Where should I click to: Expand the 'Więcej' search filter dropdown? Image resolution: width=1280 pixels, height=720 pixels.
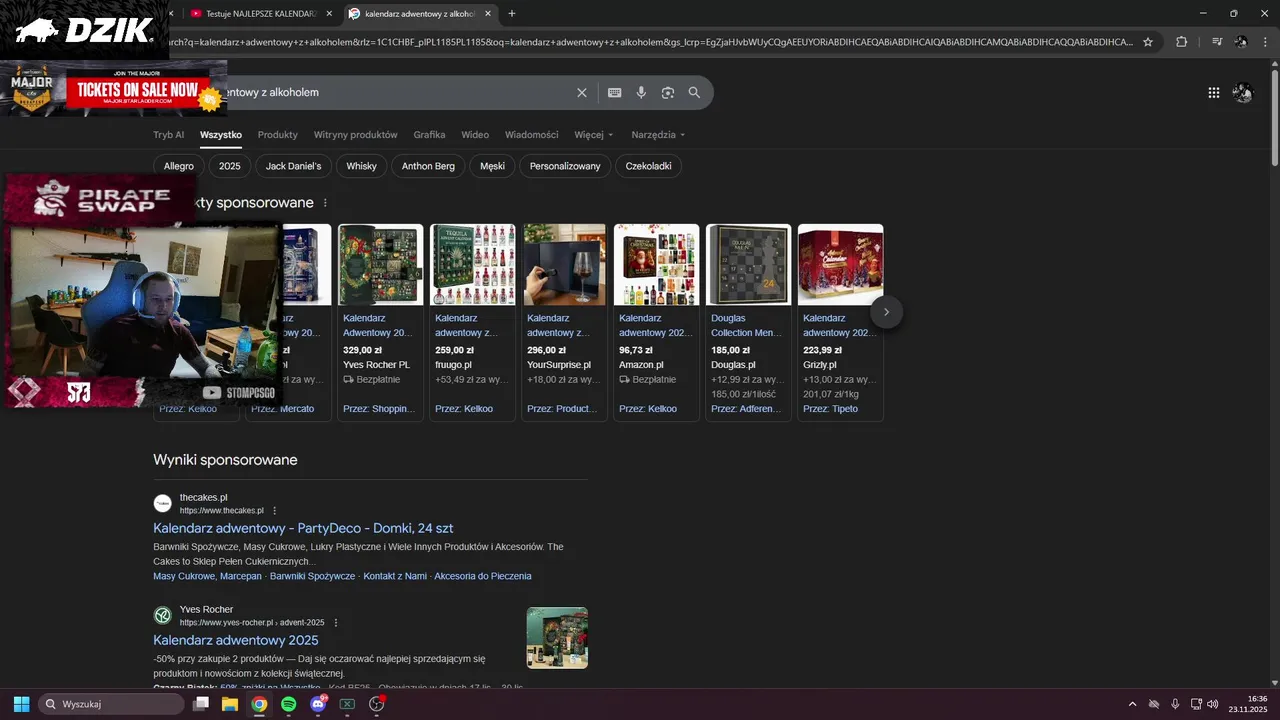click(x=594, y=135)
